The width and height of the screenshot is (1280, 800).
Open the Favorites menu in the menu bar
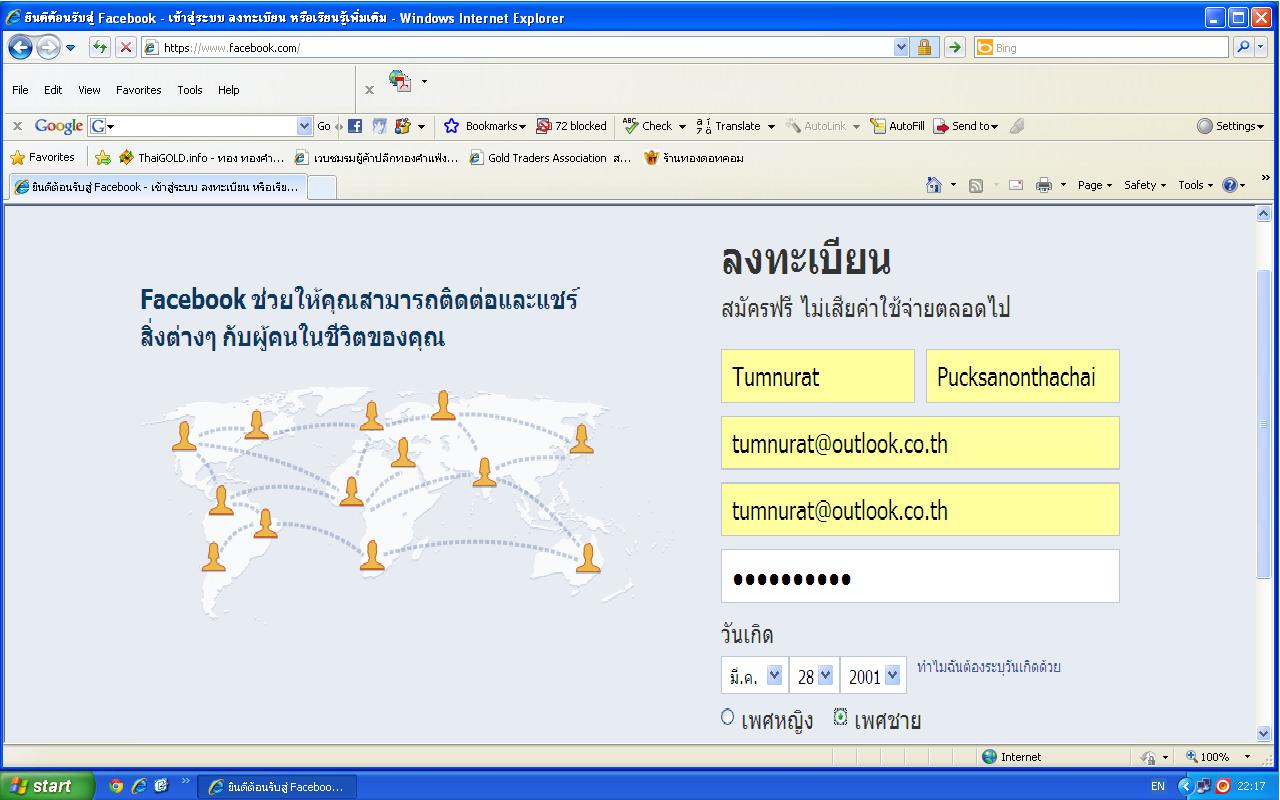click(139, 90)
